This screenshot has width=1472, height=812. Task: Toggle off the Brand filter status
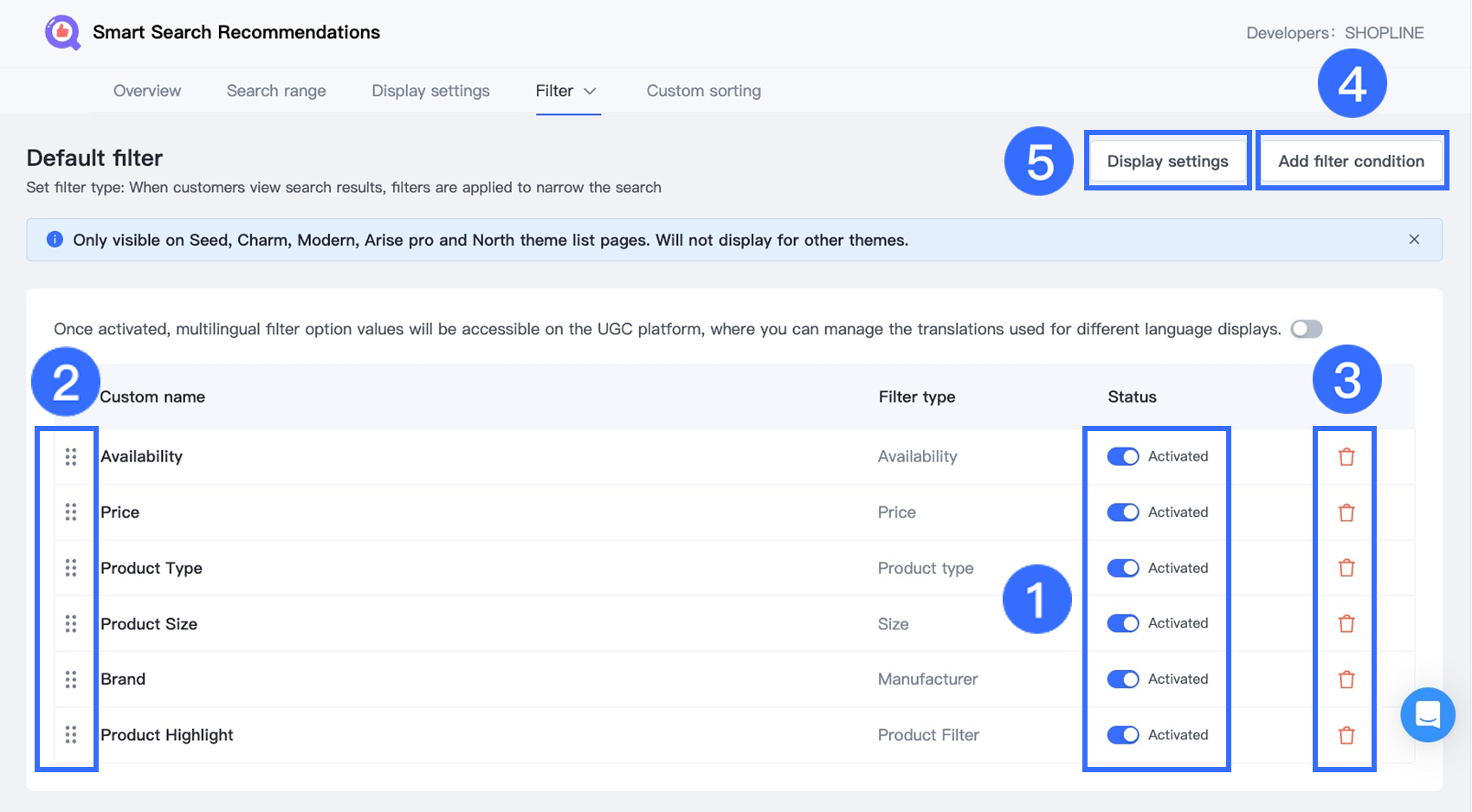coord(1123,679)
